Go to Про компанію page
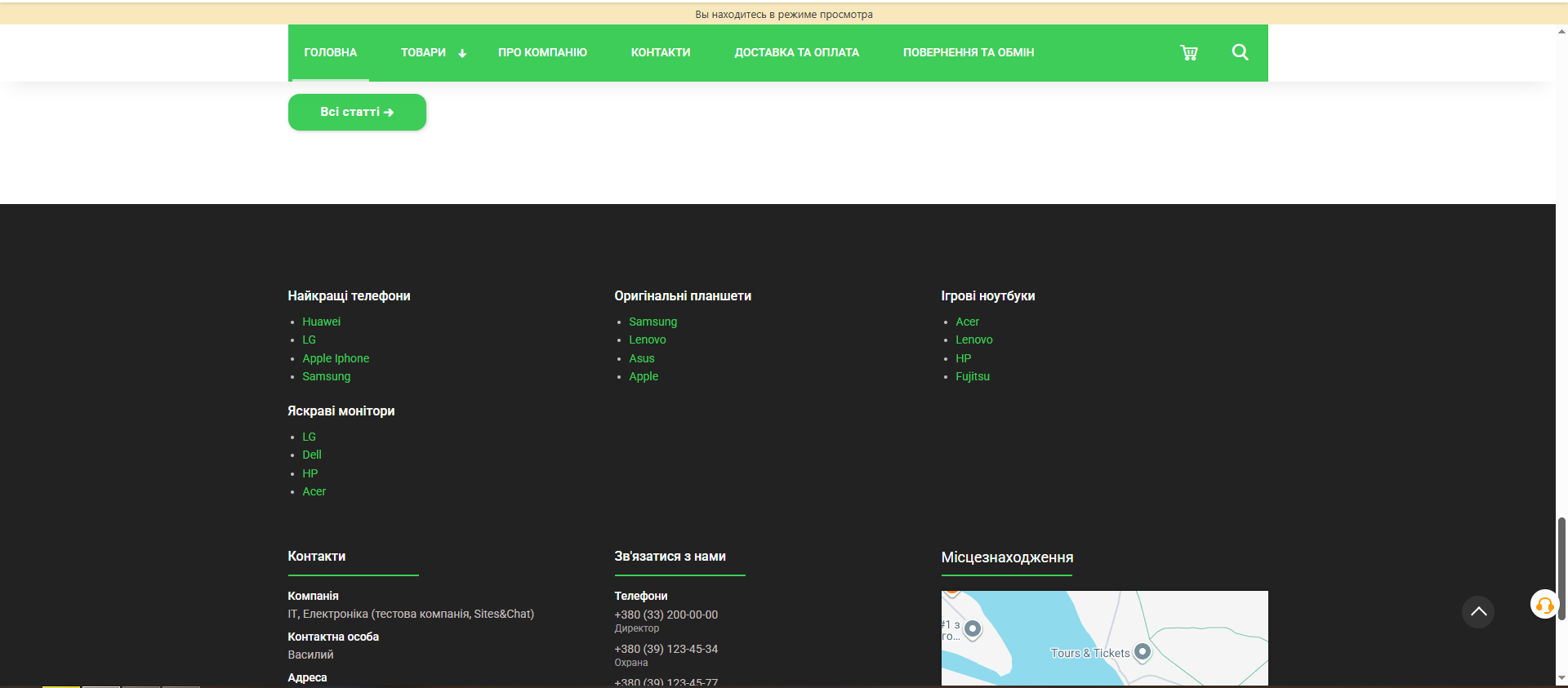The height and width of the screenshot is (688, 1568). tap(542, 53)
